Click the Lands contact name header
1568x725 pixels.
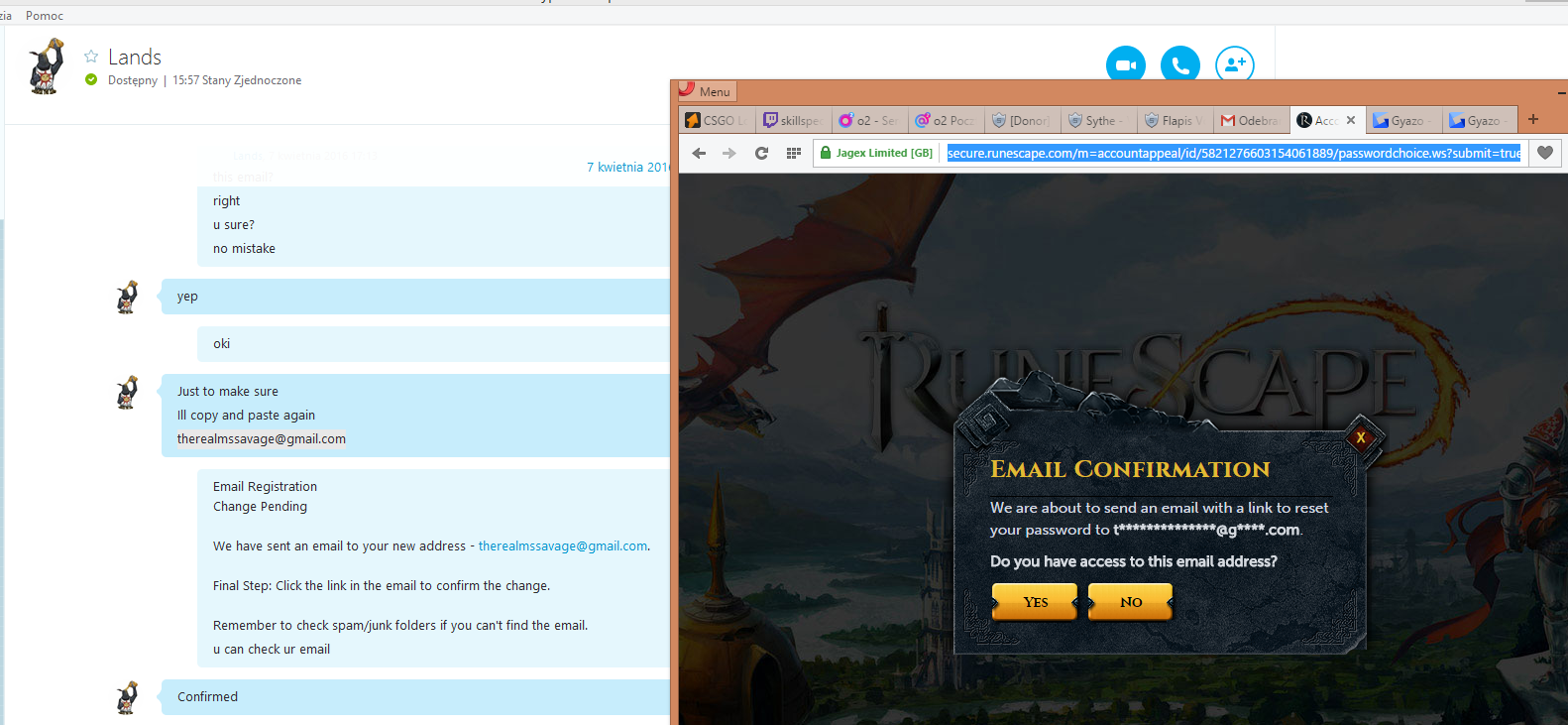pyautogui.click(x=135, y=57)
